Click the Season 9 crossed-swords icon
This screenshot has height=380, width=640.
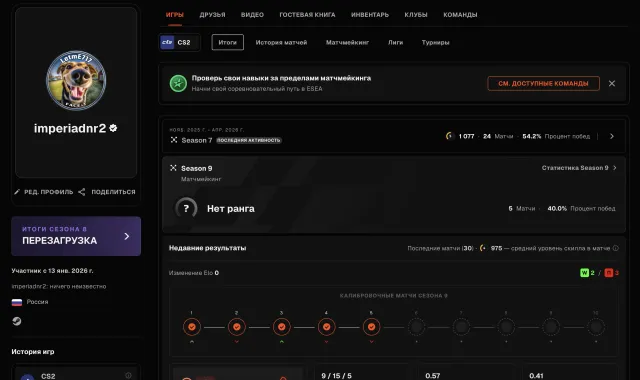click(173, 168)
